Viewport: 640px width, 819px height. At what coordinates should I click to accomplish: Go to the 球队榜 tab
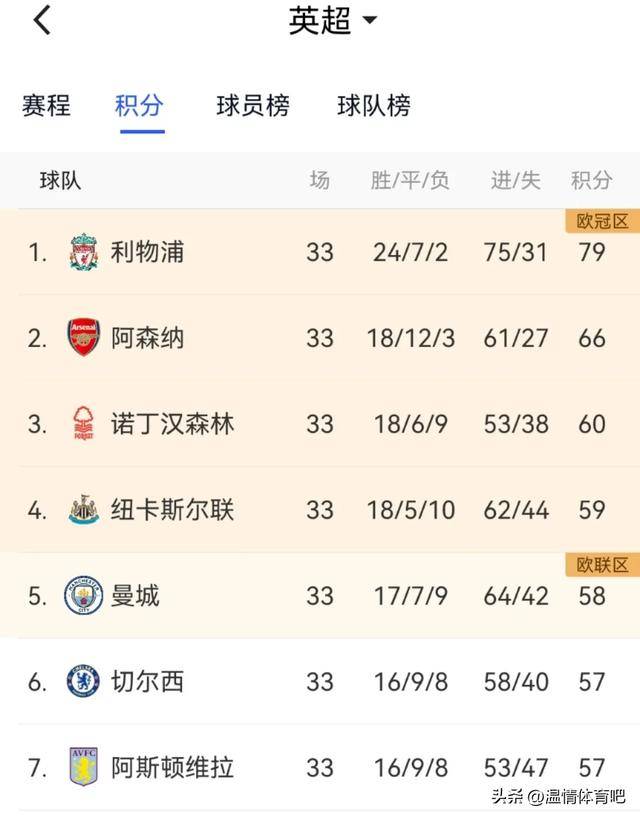pyautogui.click(x=374, y=106)
